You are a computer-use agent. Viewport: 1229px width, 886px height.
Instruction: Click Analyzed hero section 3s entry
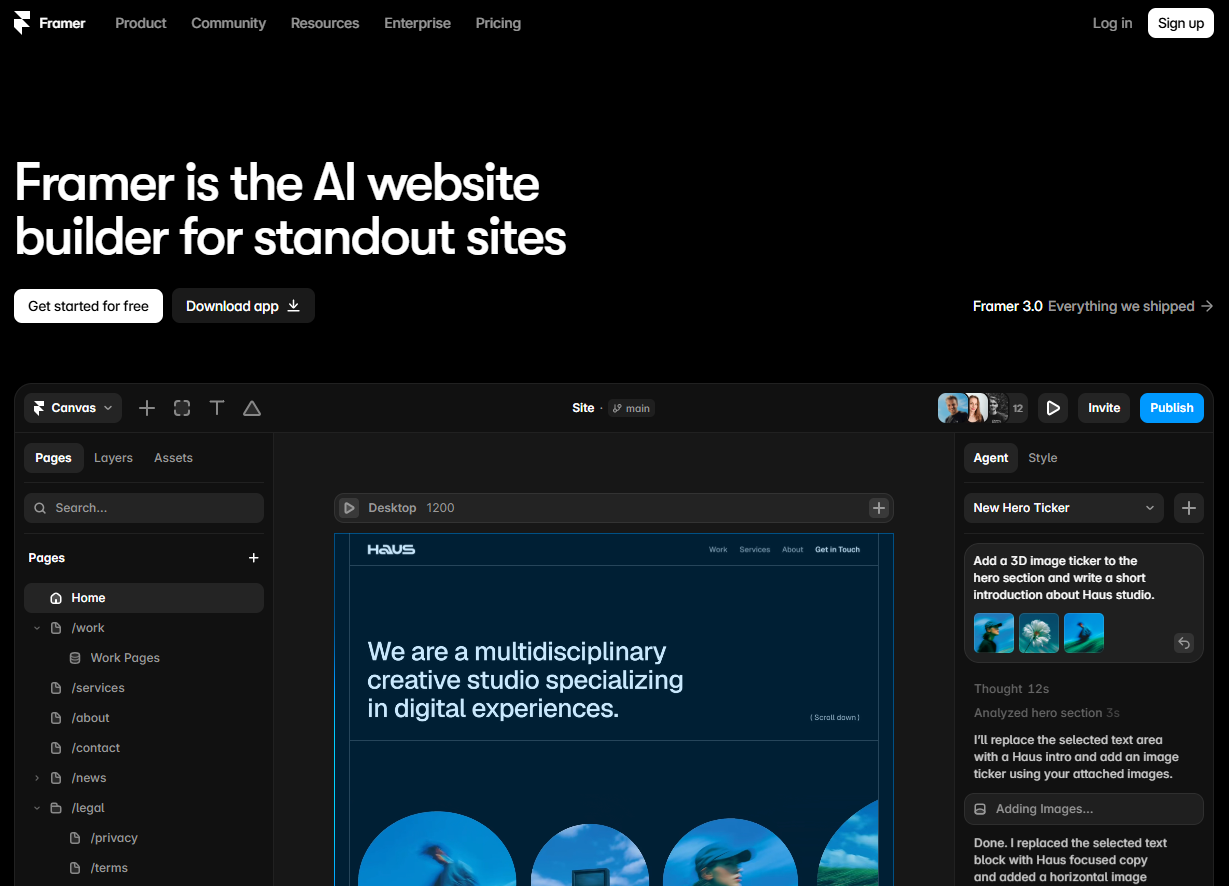tap(1046, 713)
